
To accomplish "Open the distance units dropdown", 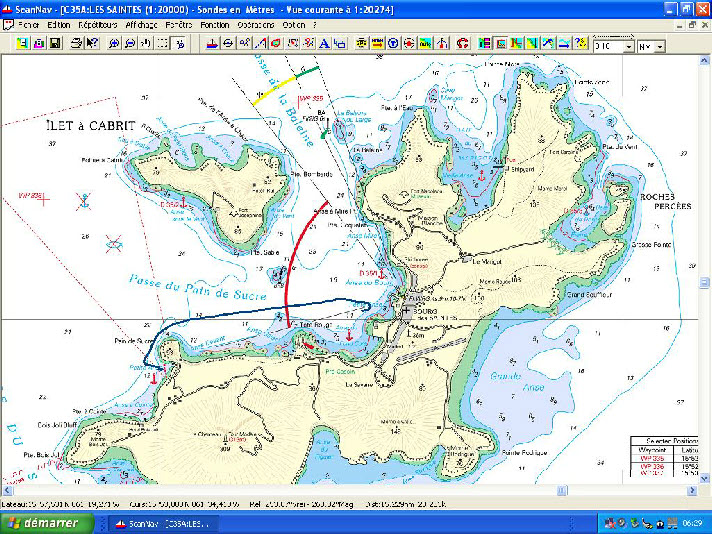I will (x=628, y=46).
